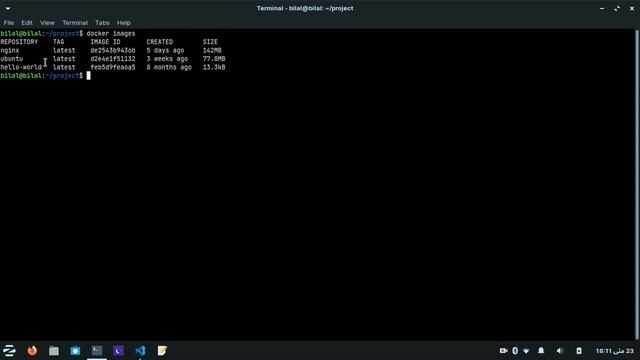This screenshot has width=640, height=360.
Task: Close the terminal window
Action: tap(632, 8)
